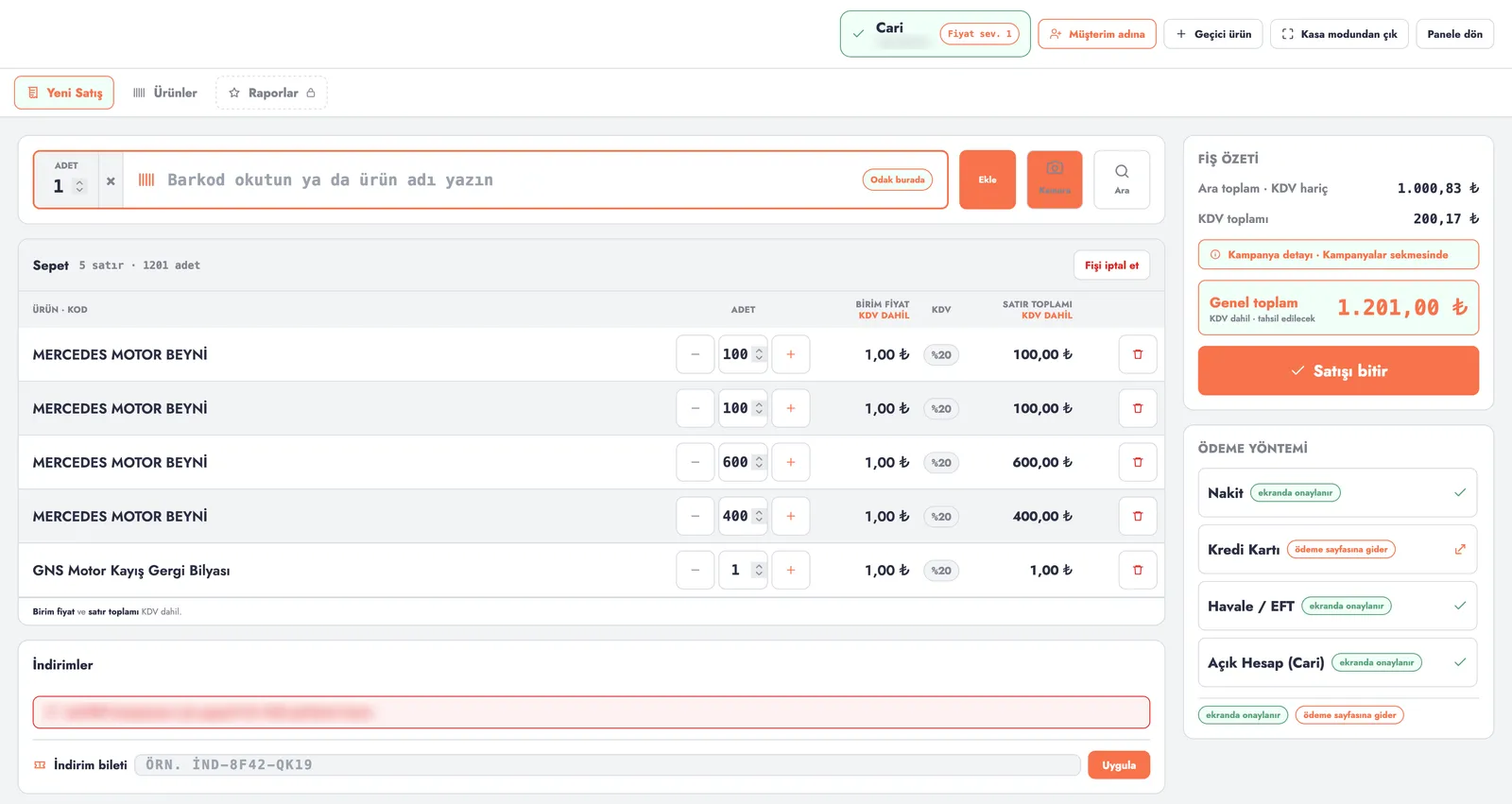Click quantity field of GNS Motor Kayış row
Screen dimensions: 1512x804
tap(743, 570)
